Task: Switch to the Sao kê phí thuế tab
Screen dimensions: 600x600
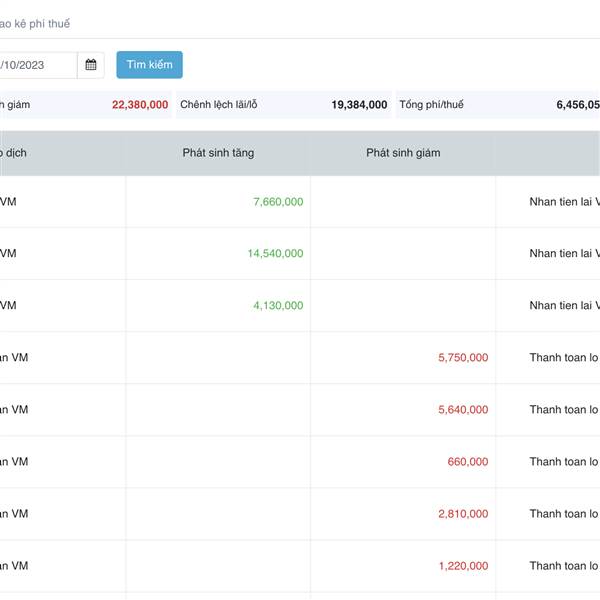Action: [35, 23]
